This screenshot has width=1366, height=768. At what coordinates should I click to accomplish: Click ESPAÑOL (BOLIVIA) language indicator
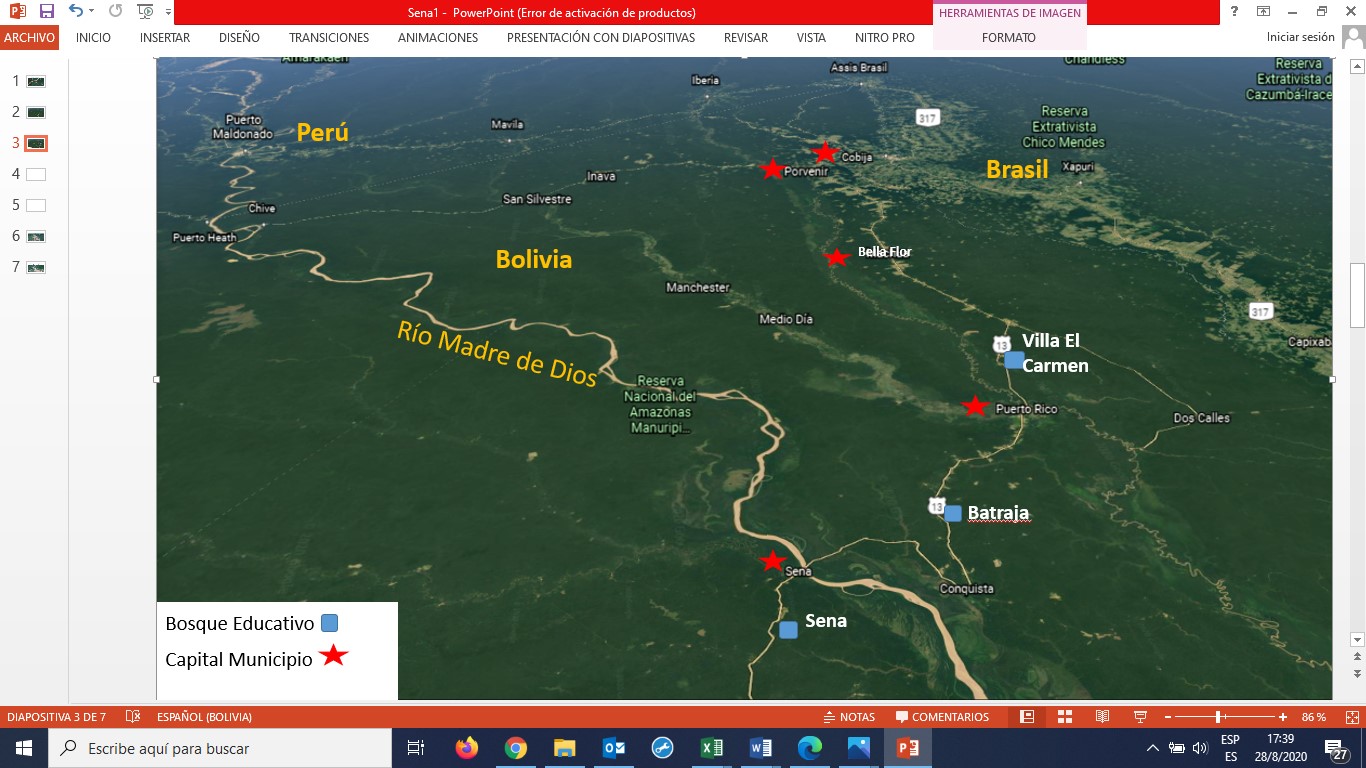coord(204,717)
